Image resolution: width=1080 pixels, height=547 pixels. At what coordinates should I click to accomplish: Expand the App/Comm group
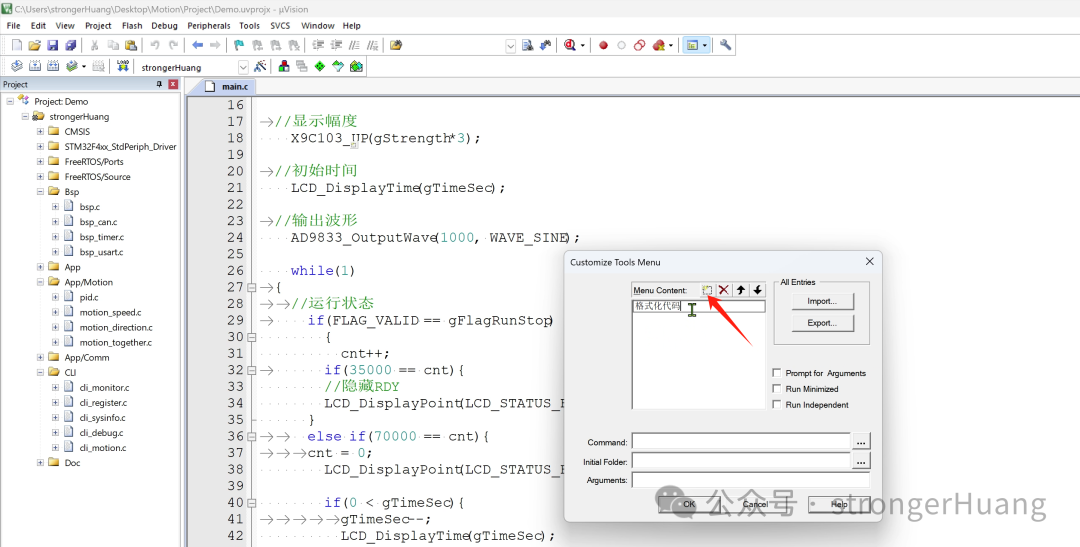click(40, 358)
